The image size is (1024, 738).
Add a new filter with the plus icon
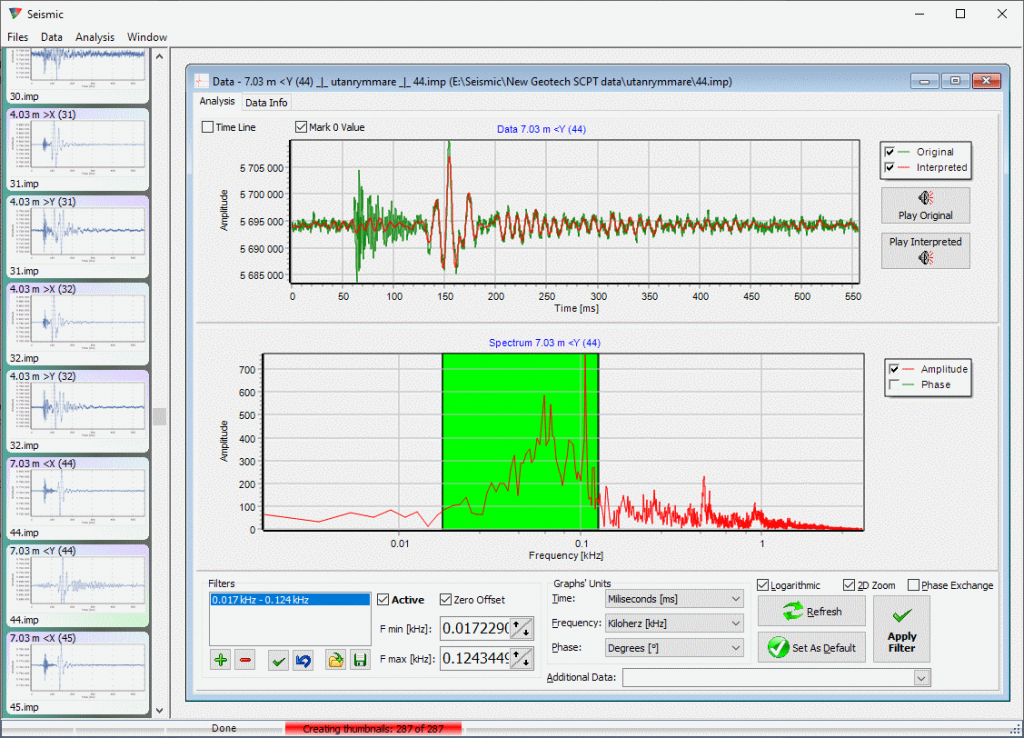click(x=220, y=660)
